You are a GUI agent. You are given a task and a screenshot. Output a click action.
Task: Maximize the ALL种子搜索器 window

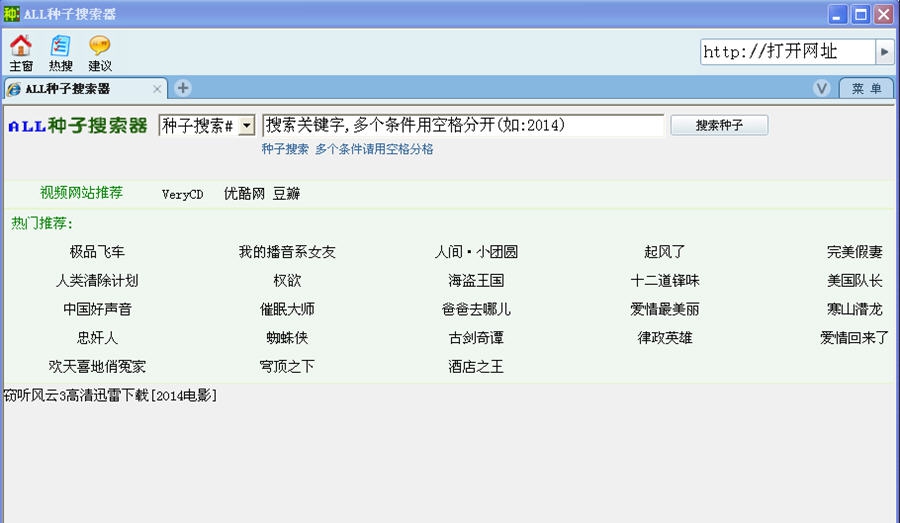(x=861, y=14)
